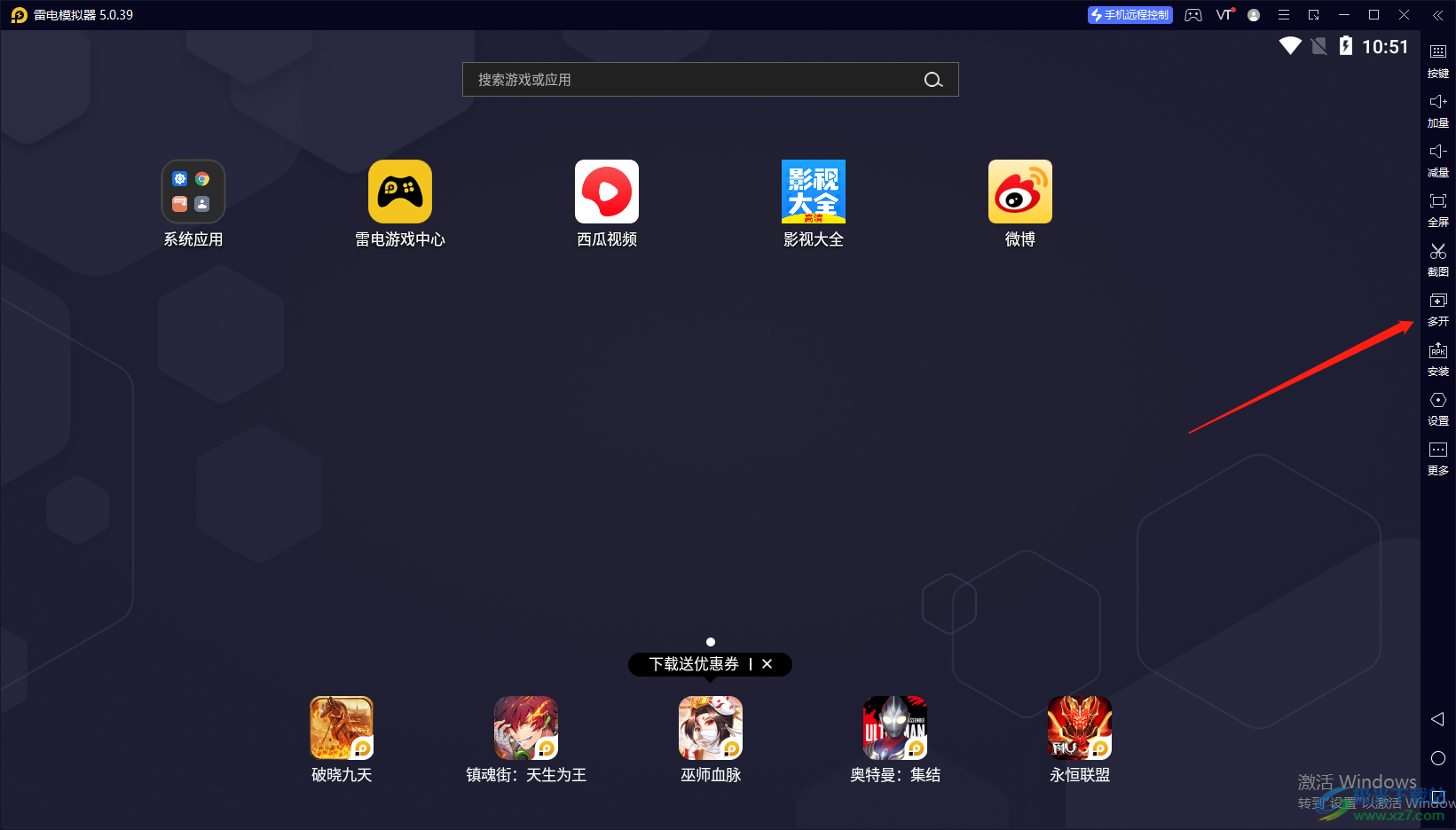Click the page indicator dot
This screenshot has width=1456, height=830.
[711, 642]
